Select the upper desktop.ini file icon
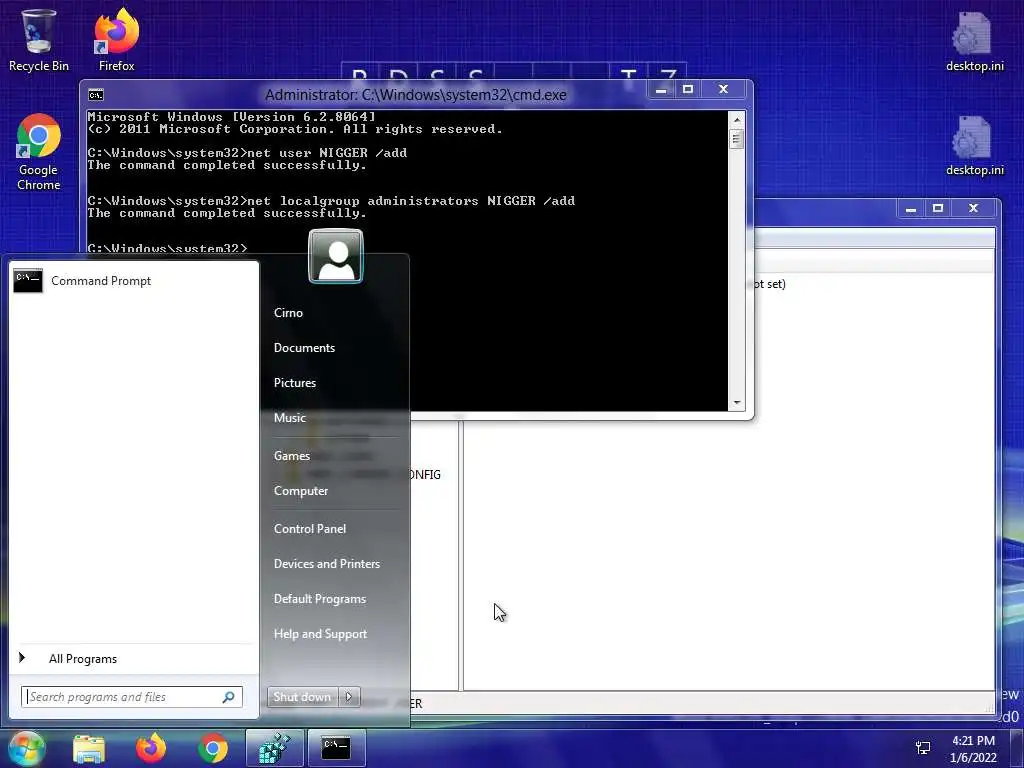This screenshot has width=1024, height=768. 974,40
